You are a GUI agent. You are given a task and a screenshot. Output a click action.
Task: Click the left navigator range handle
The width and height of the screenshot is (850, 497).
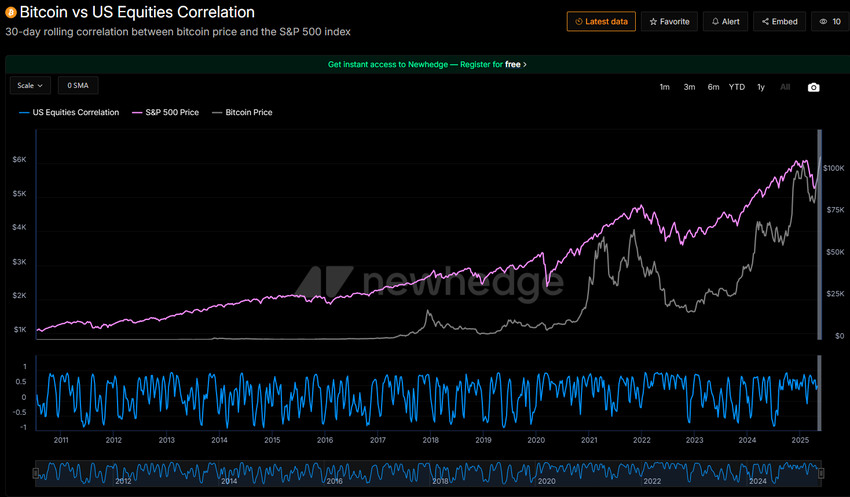click(x=36, y=472)
